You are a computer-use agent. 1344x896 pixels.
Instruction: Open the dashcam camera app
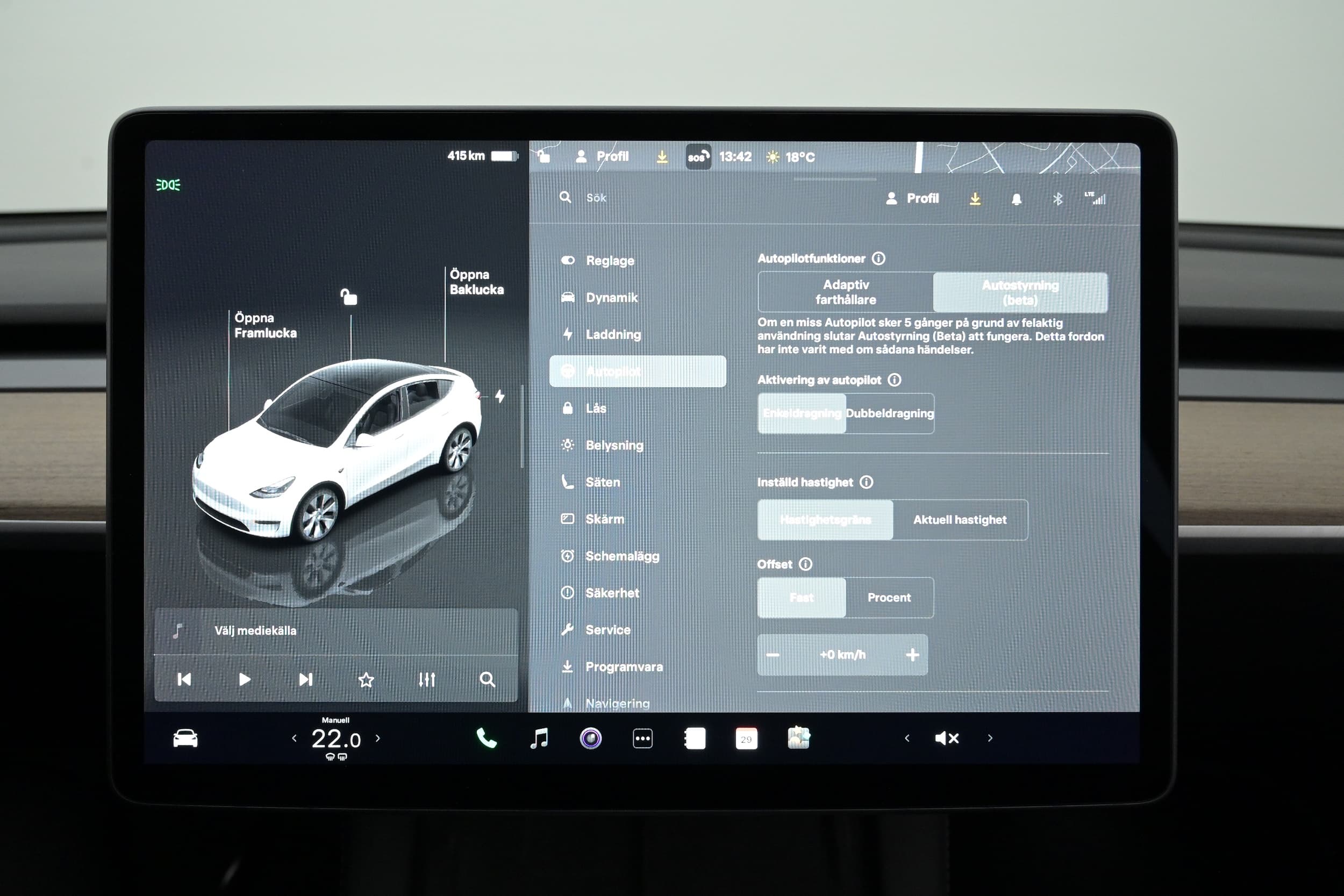point(590,739)
